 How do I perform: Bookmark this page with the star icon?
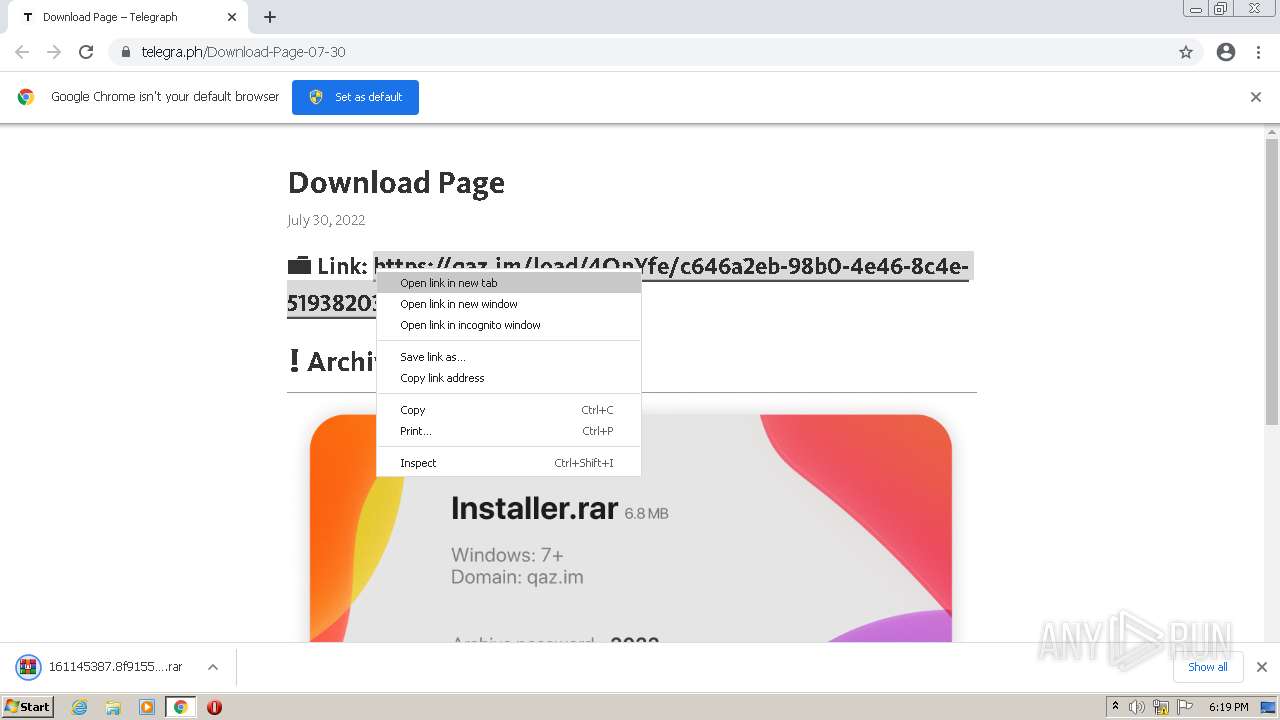coord(1186,52)
